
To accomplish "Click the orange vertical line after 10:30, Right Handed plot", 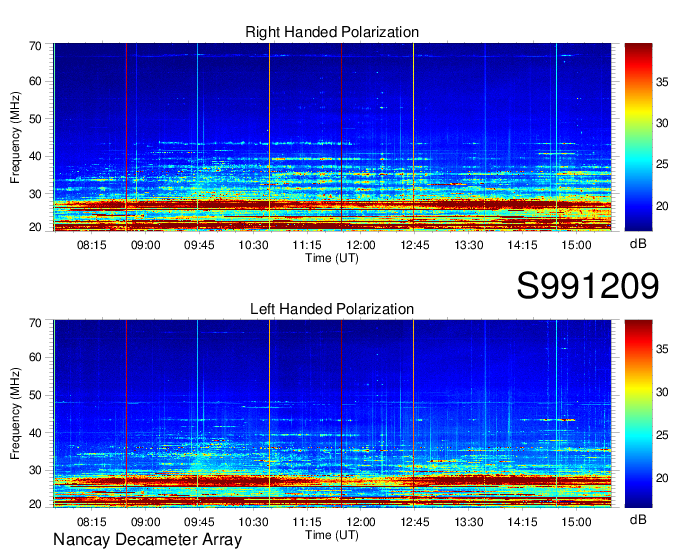I will tap(269, 137).
